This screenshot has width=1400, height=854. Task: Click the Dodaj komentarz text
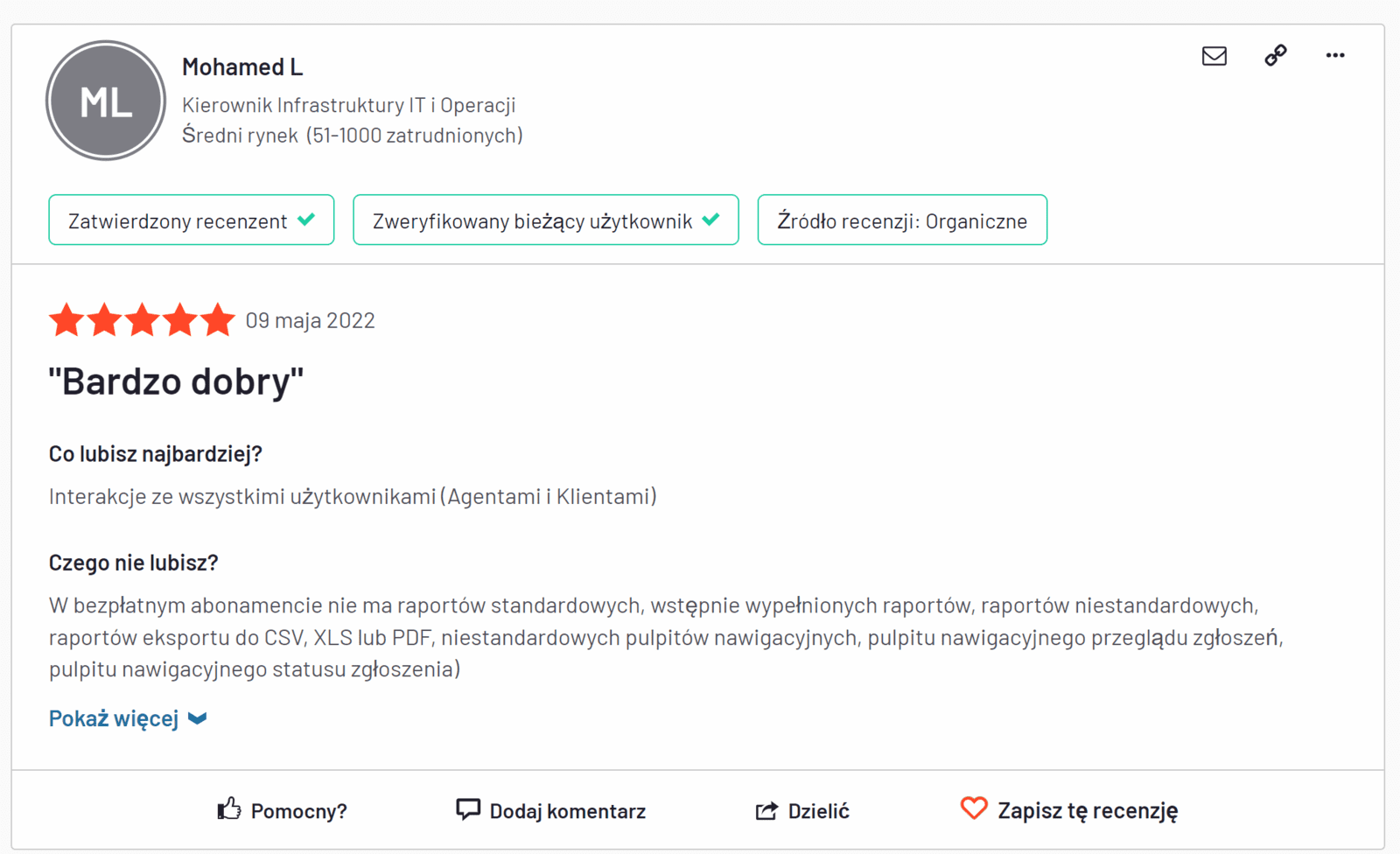(567, 811)
